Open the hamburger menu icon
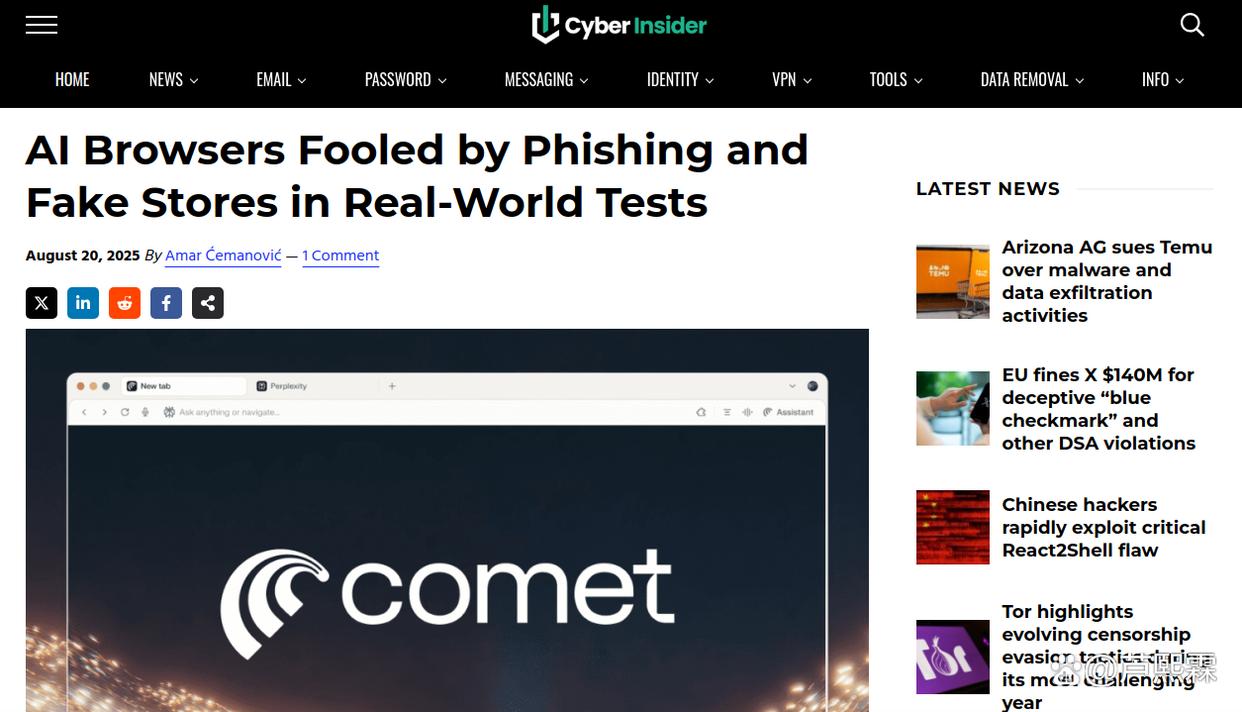Image resolution: width=1242 pixels, height=712 pixels. point(41,25)
